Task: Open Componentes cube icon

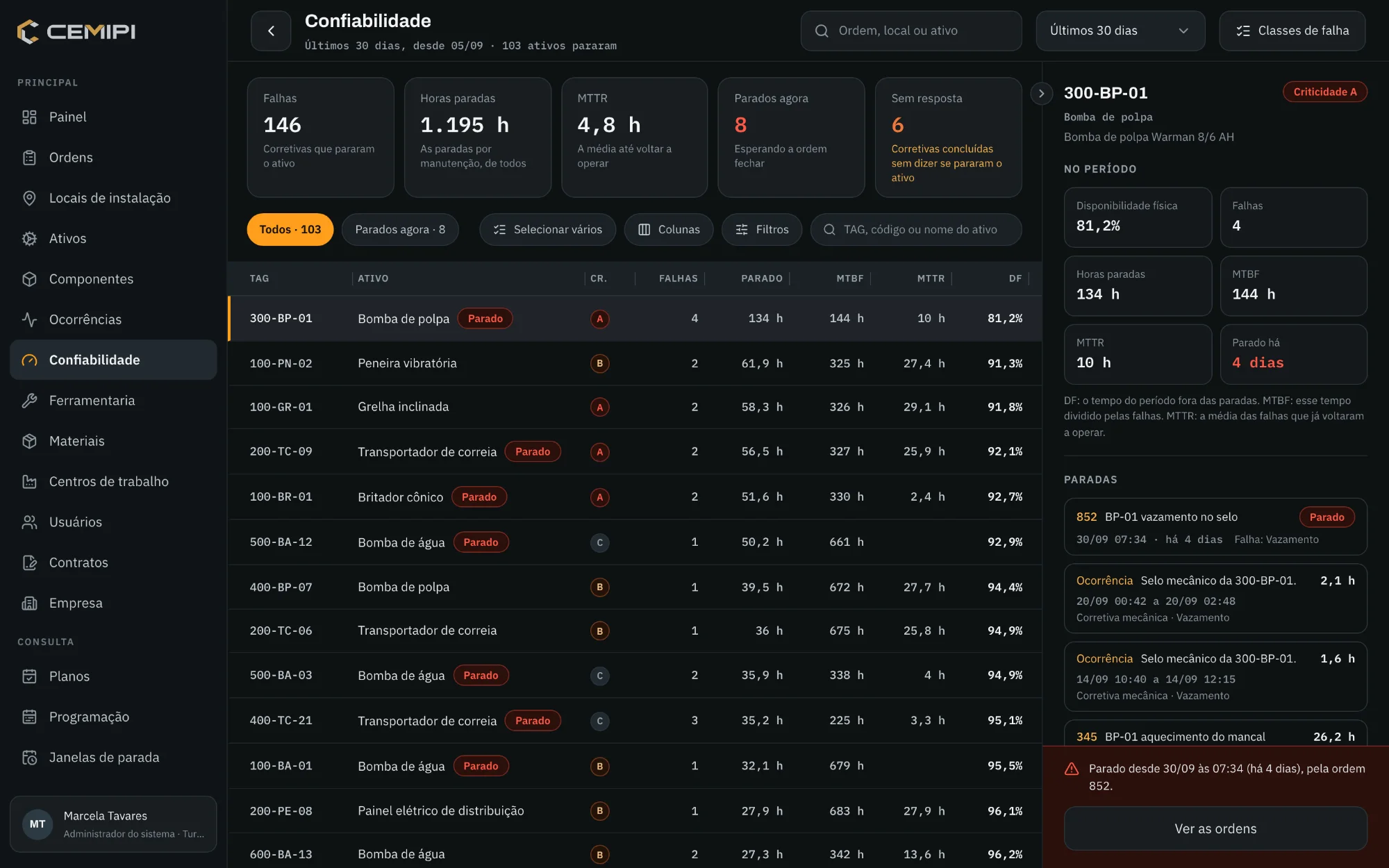Action: (x=29, y=279)
